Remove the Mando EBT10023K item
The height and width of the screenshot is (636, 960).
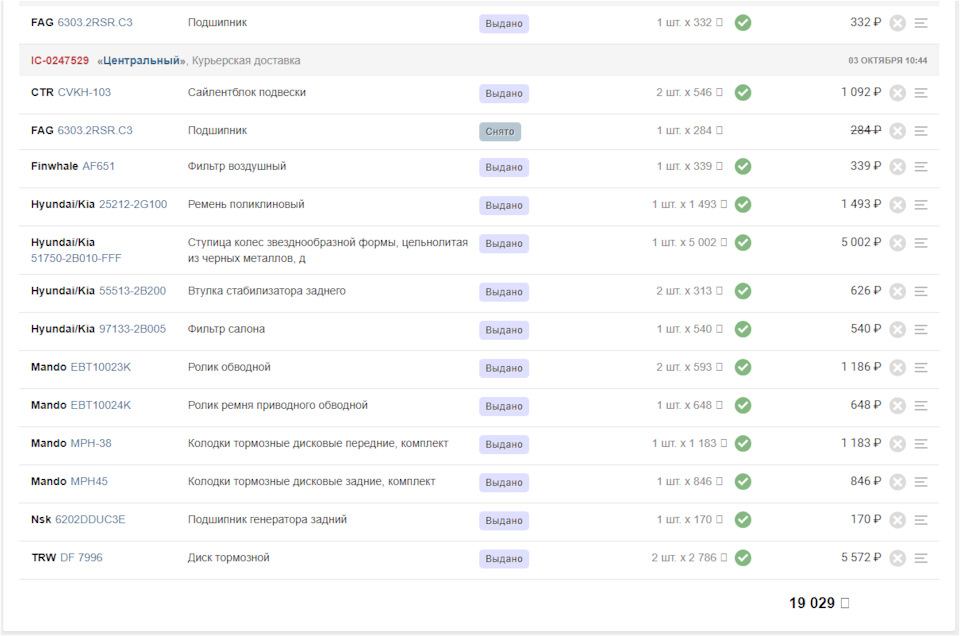[x=897, y=367]
